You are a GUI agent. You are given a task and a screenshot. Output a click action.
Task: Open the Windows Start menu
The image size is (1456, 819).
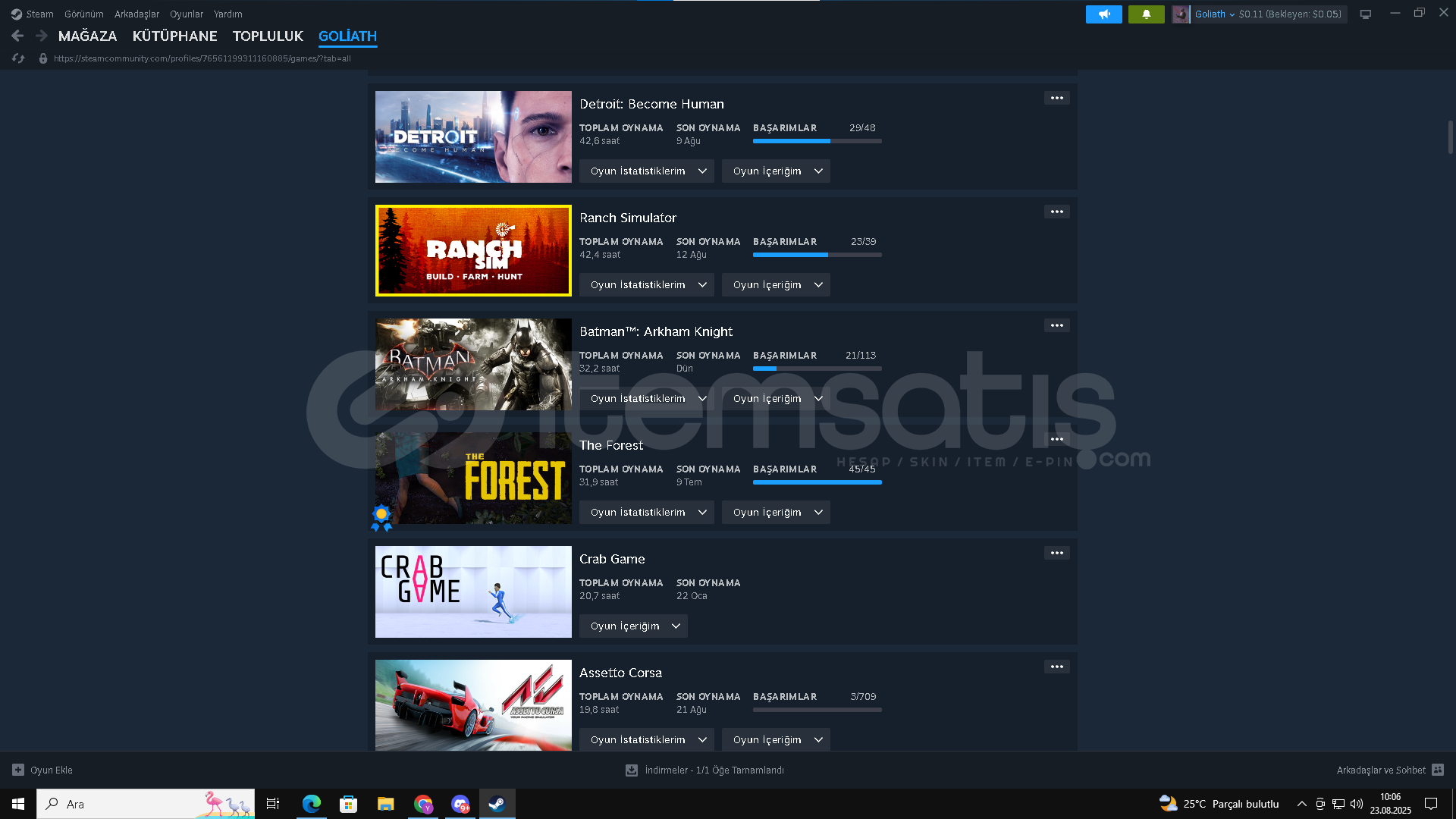click(18, 804)
